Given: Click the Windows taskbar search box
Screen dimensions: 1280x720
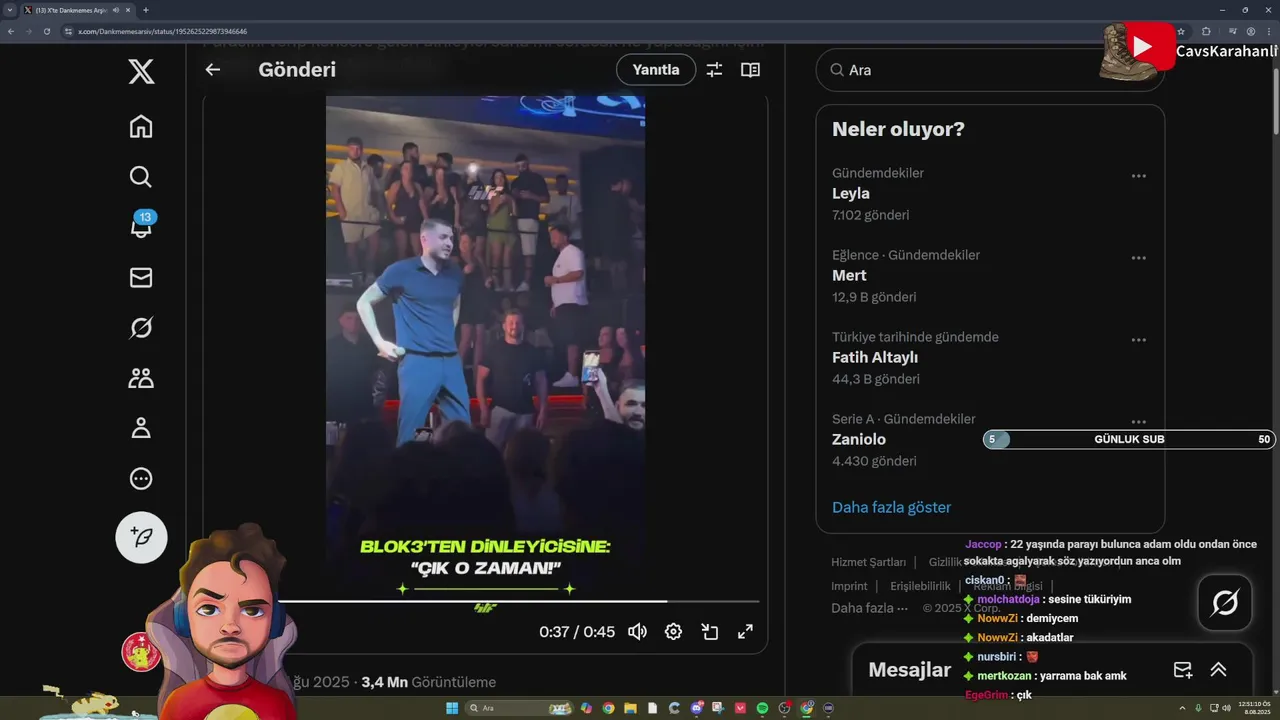Looking at the screenshot, I should 520,708.
